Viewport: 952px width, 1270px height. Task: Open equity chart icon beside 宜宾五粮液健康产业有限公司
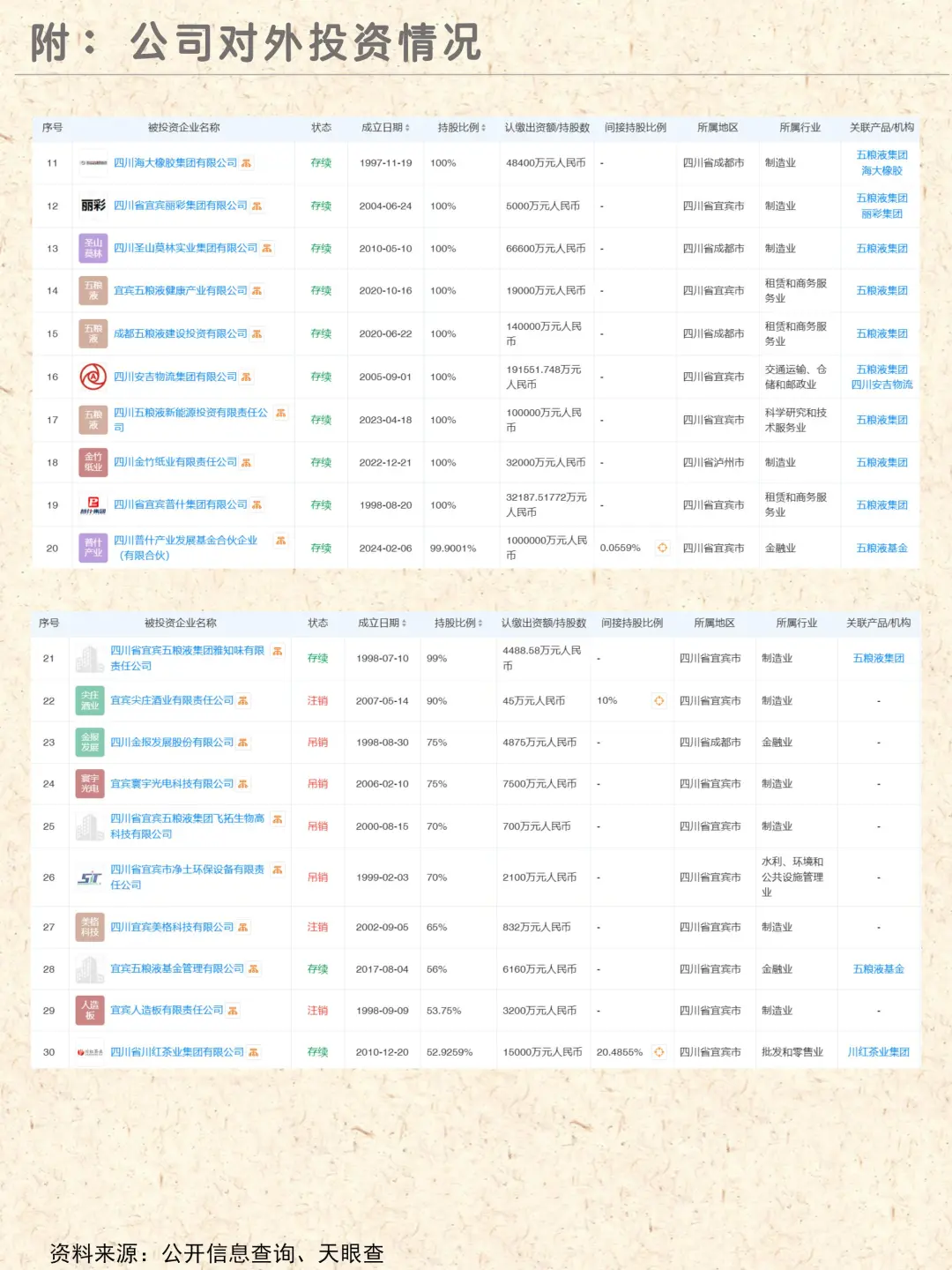[257, 291]
